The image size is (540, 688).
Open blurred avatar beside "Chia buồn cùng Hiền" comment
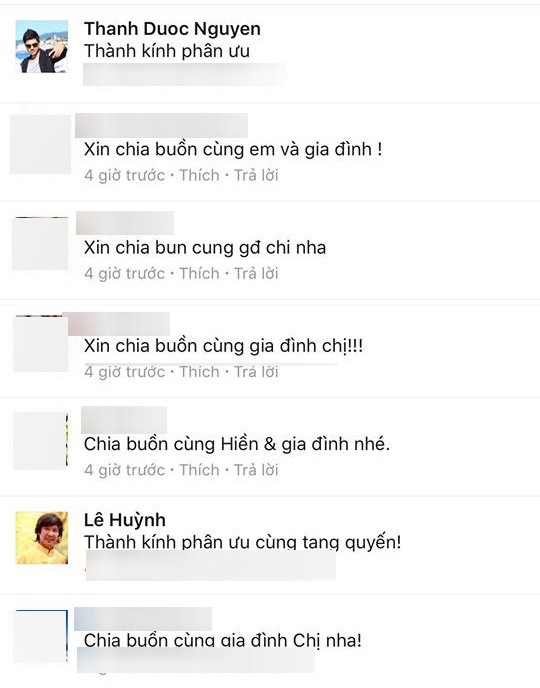point(40,441)
